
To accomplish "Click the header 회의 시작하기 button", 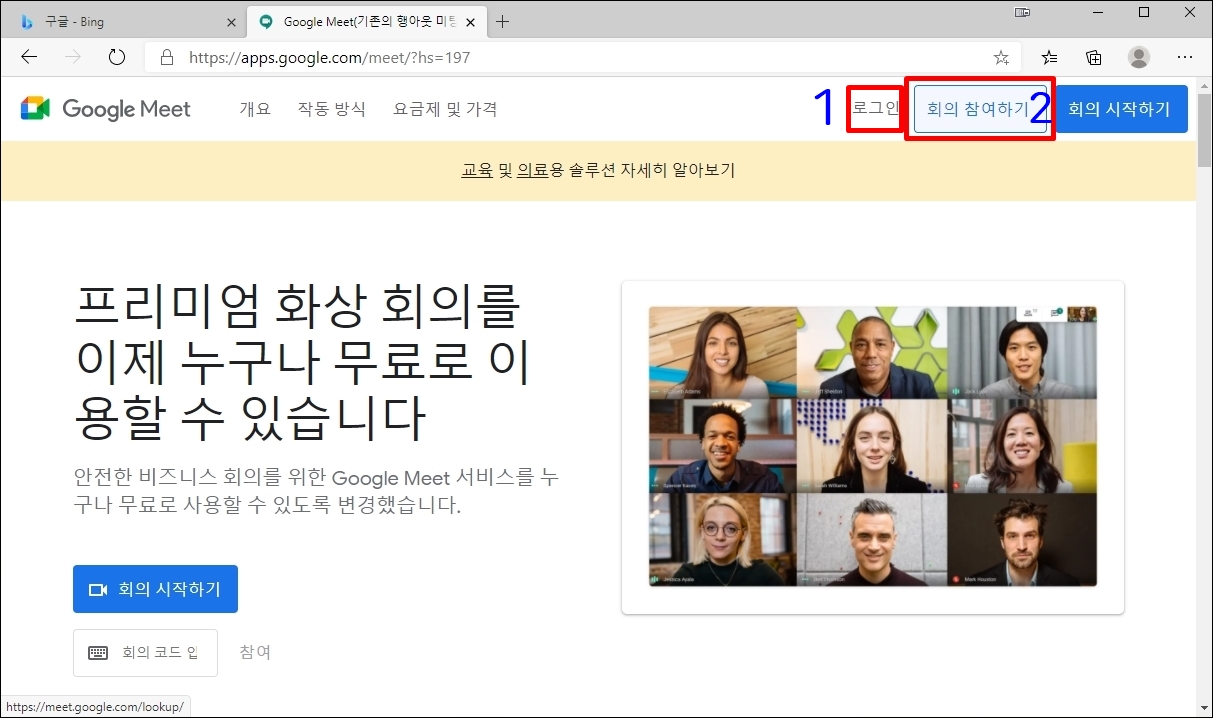I will 1119,109.
